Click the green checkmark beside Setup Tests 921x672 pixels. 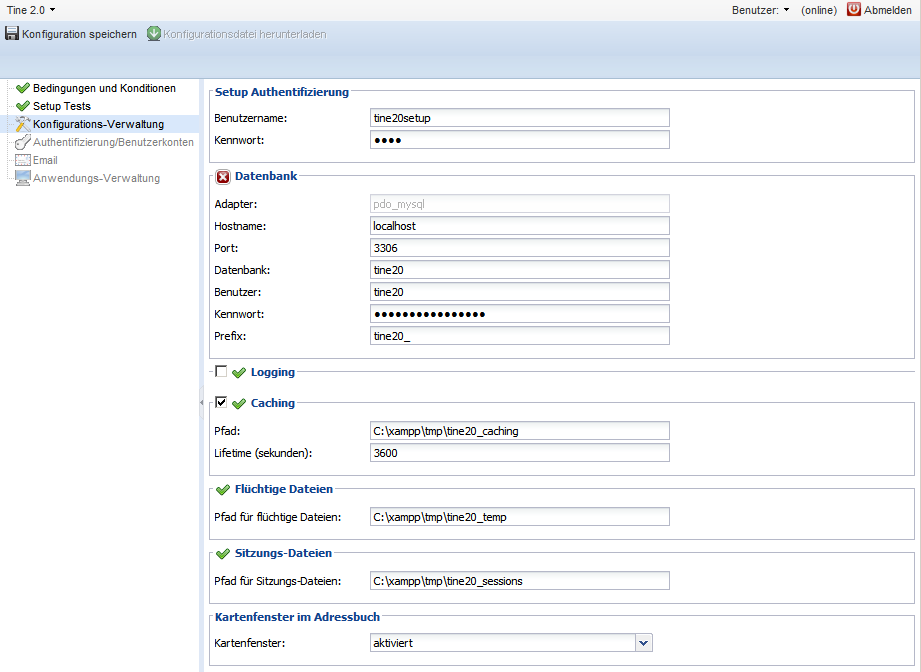(x=23, y=106)
